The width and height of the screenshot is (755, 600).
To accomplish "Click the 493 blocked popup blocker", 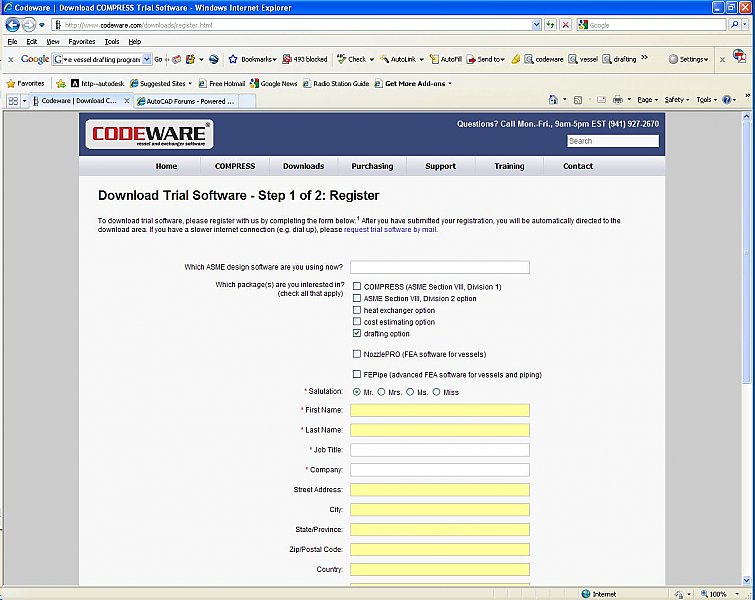I will point(305,59).
